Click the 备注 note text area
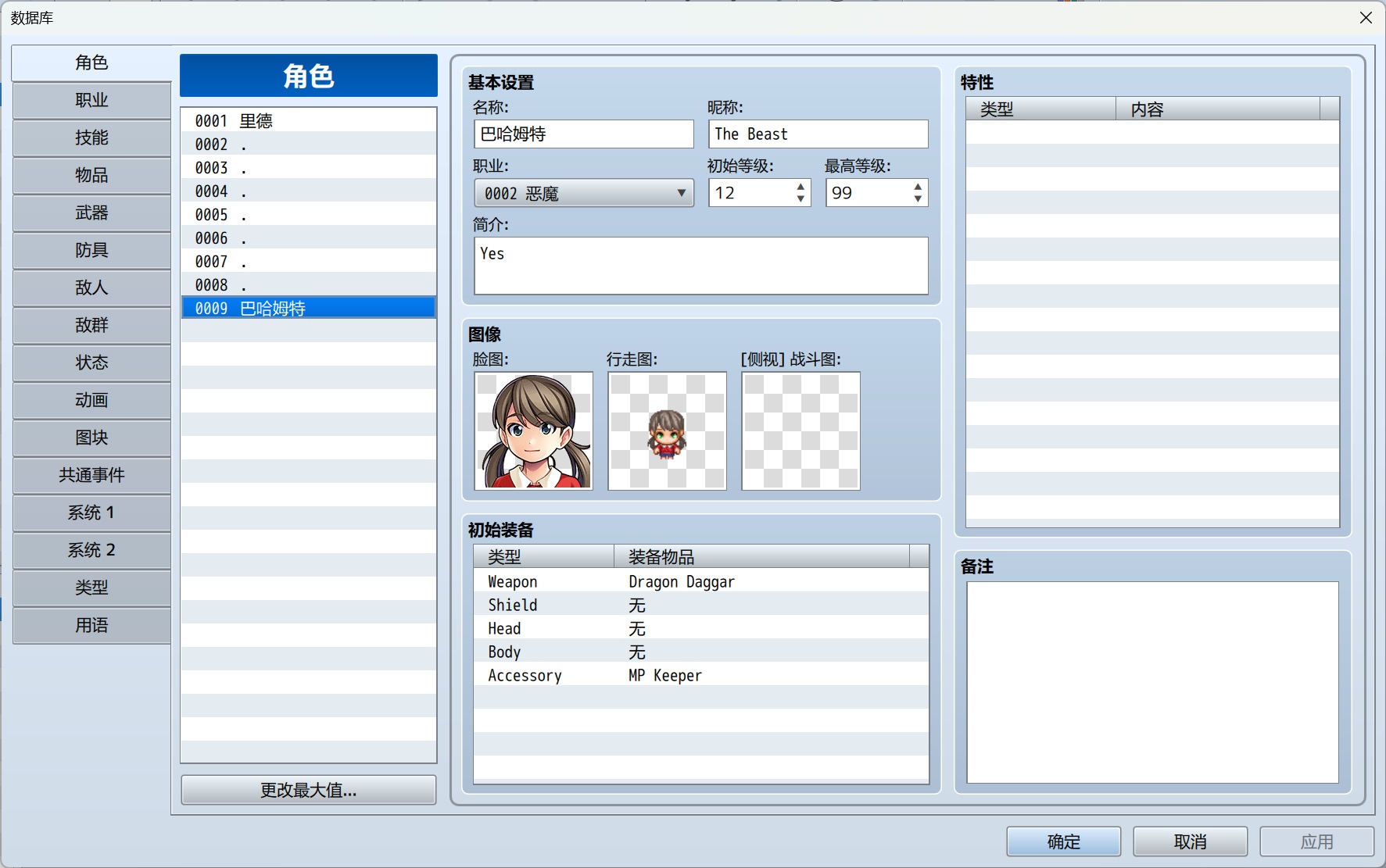 pyautogui.click(x=1152, y=682)
